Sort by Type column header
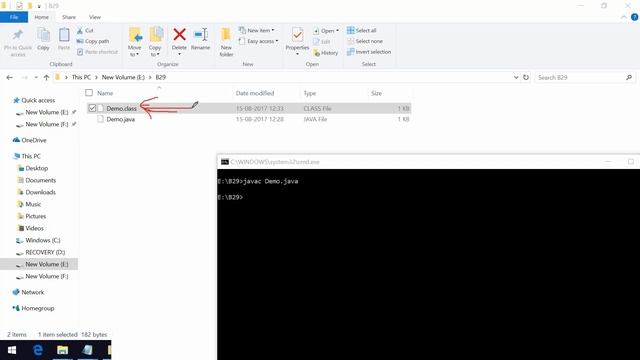The width and height of the screenshot is (640, 360). pyautogui.click(x=309, y=93)
